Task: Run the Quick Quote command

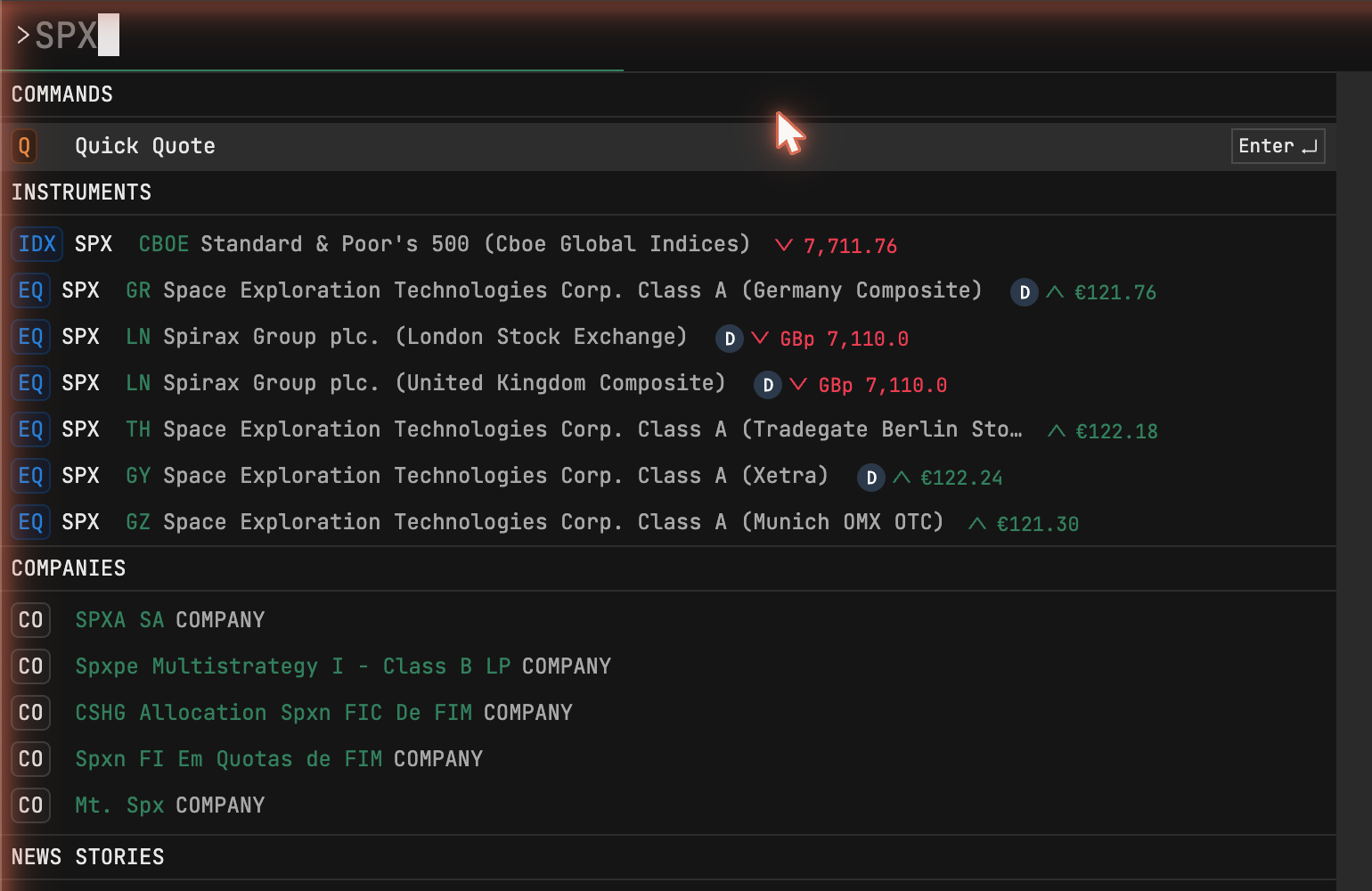Action: (668, 146)
